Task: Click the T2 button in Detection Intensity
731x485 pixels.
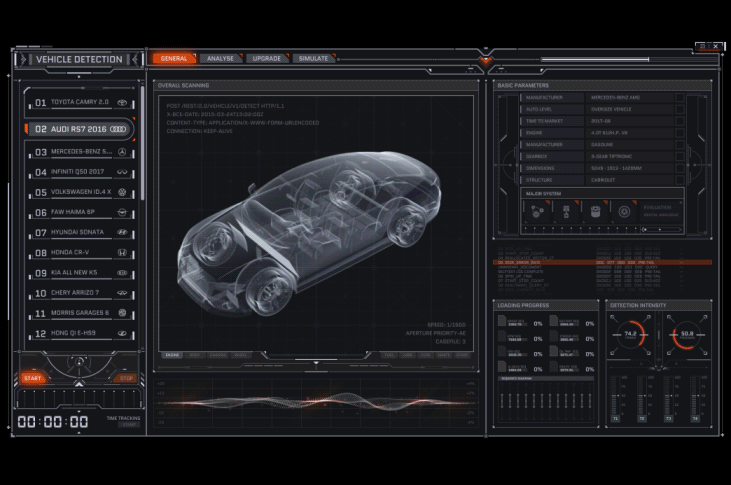Action: pyautogui.click(x=642, y=418)
